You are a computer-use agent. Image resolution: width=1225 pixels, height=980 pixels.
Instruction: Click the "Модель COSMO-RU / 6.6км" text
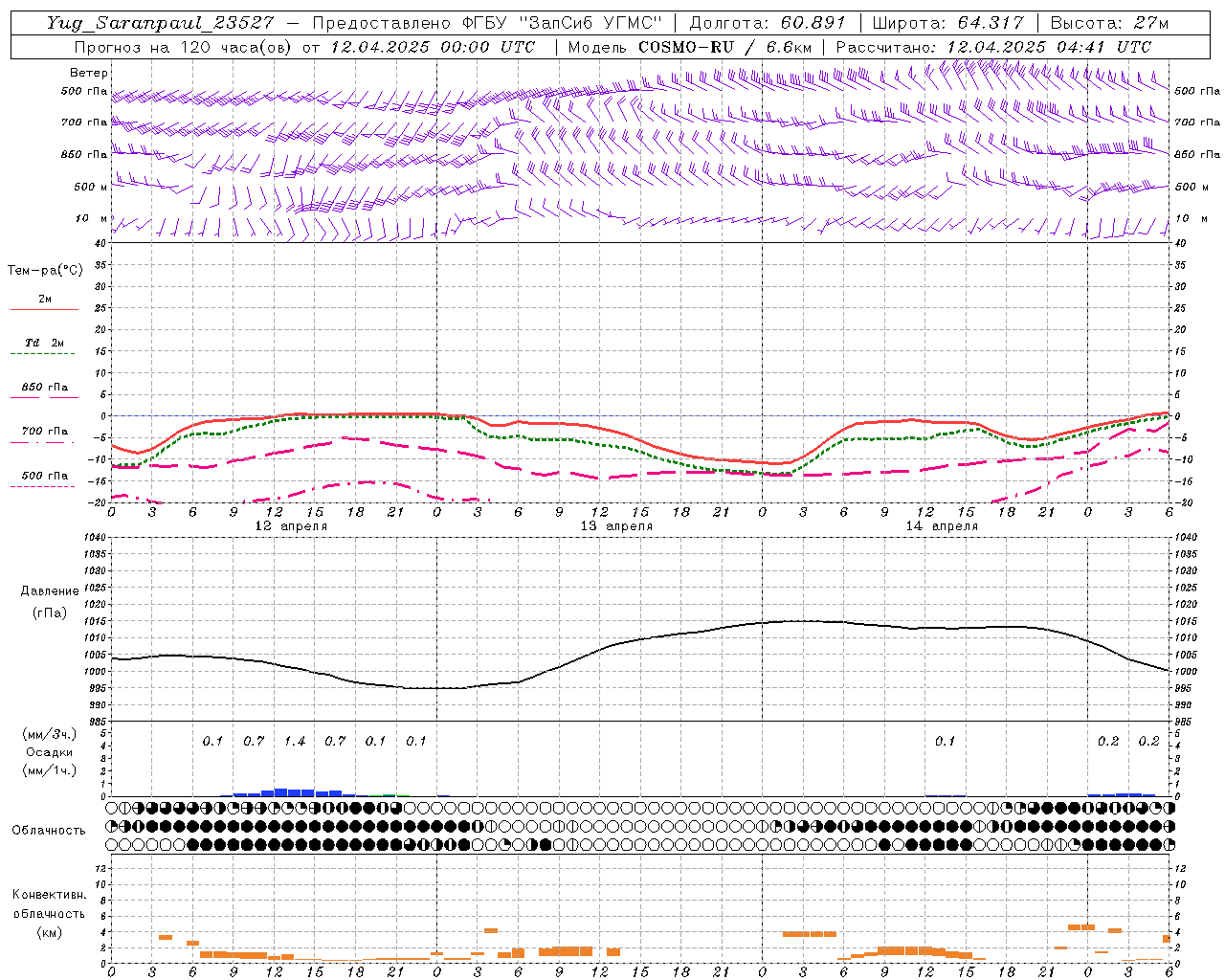click(x=690, y=47)
